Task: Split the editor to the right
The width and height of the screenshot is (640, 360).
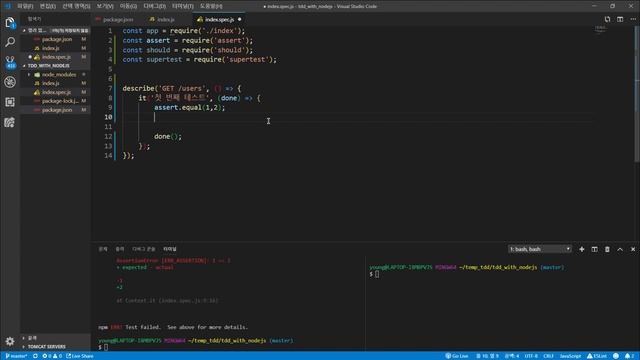Action: click(x=620, y=19)
